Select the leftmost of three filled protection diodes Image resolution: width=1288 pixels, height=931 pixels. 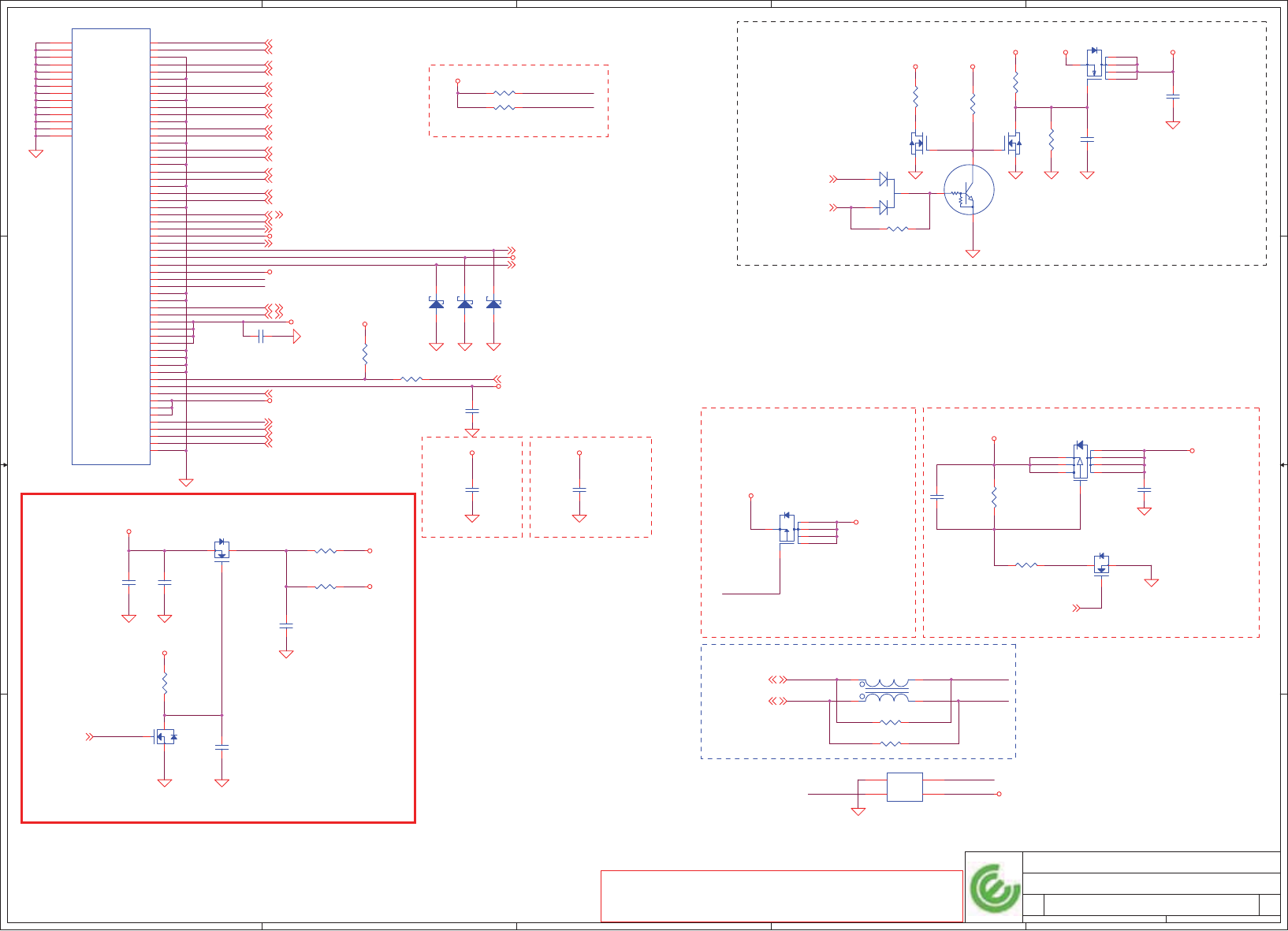[436, 304]
